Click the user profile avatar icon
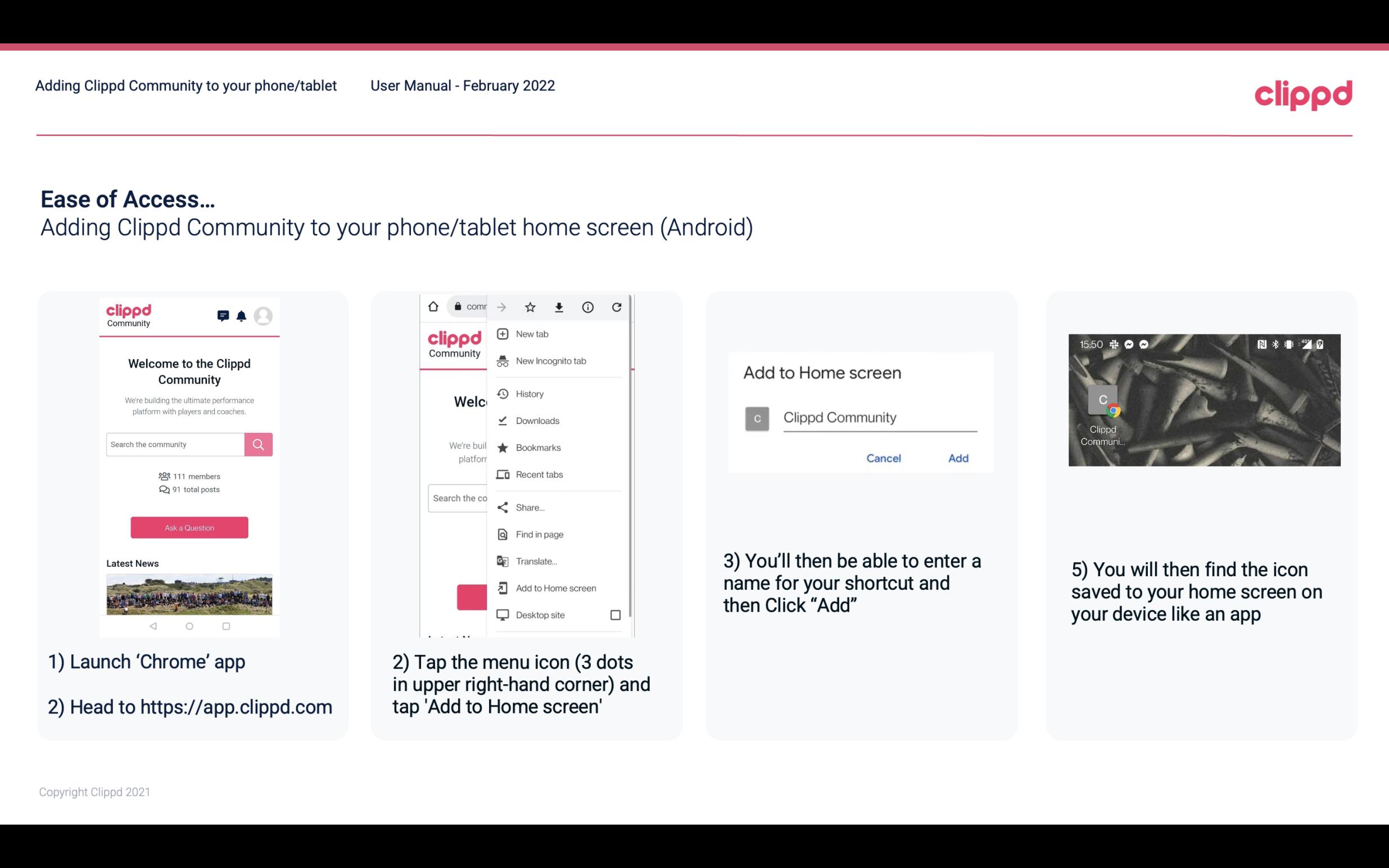 [263, 316]
